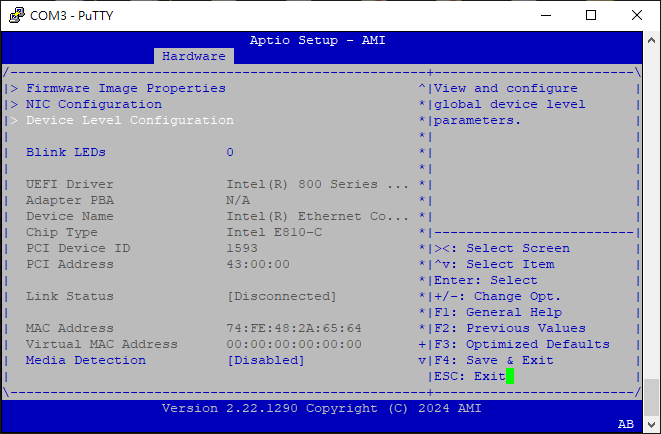Click the Virtual MAC Address value
The width and height of the screenshot is (661, 434).
click(294, 344)
